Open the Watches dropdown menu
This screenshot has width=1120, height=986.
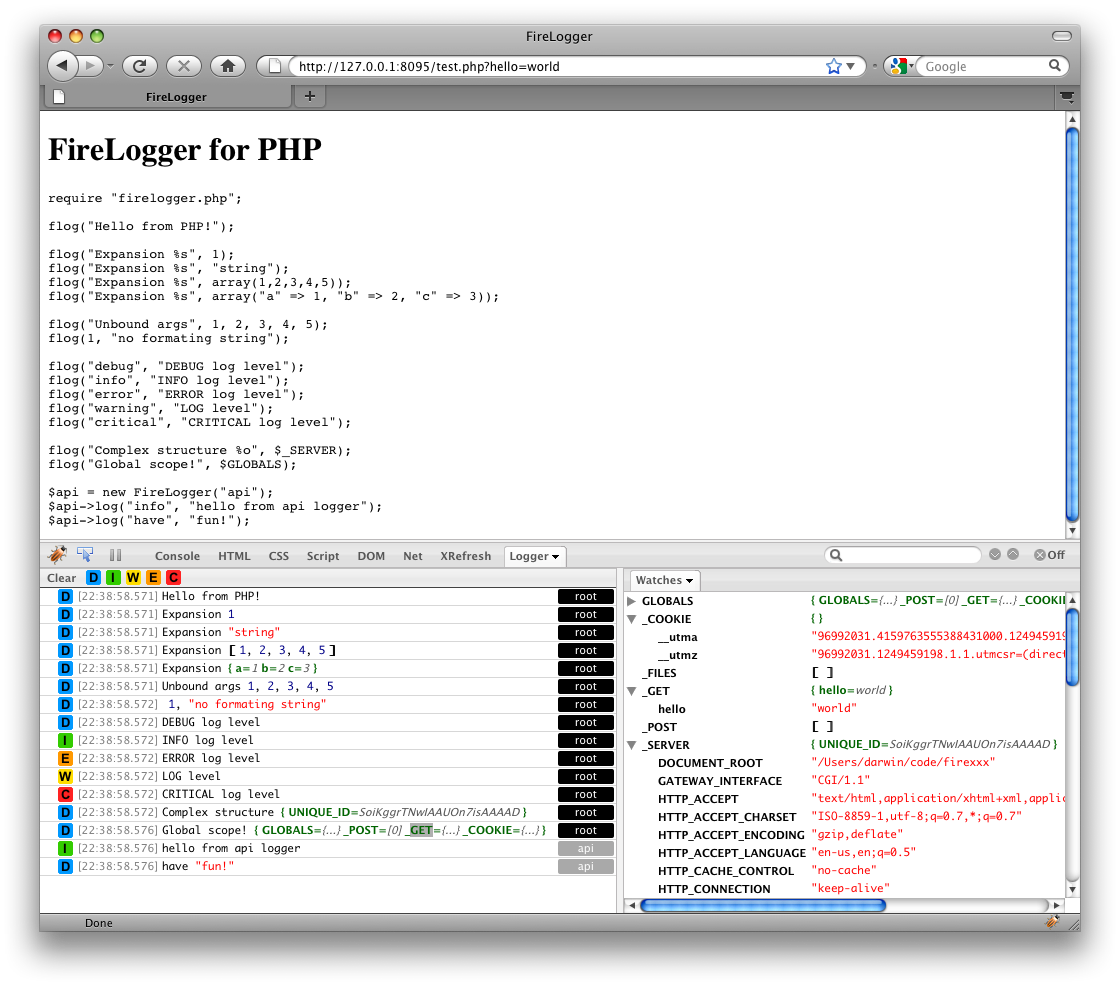pyautogui.click(x=665, y=580)
